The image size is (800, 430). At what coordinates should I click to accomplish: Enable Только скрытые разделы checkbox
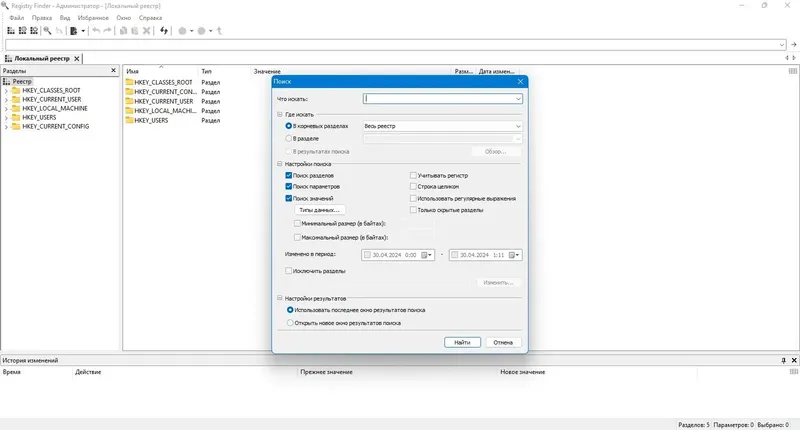[x=413, y=210]
